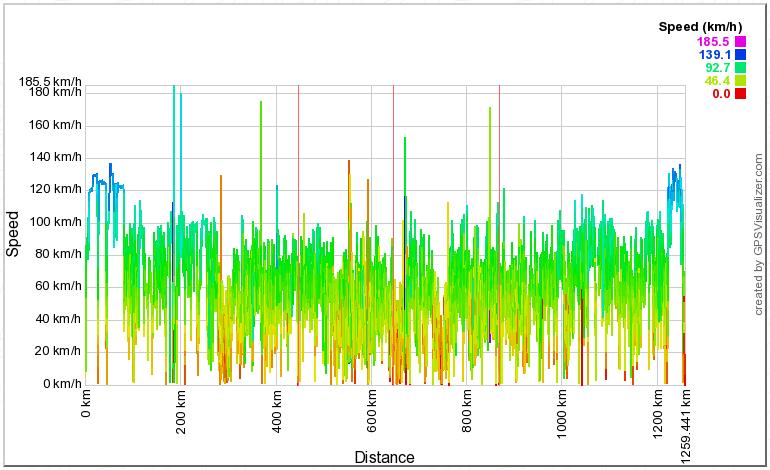
Task: Open the GPSVisualizer.com credit link
Action: click(758, 234)
